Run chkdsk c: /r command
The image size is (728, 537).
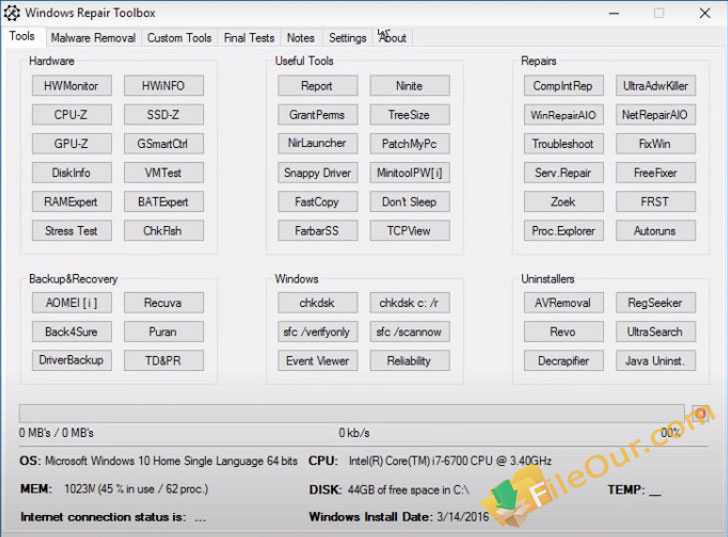pos(410,303)
